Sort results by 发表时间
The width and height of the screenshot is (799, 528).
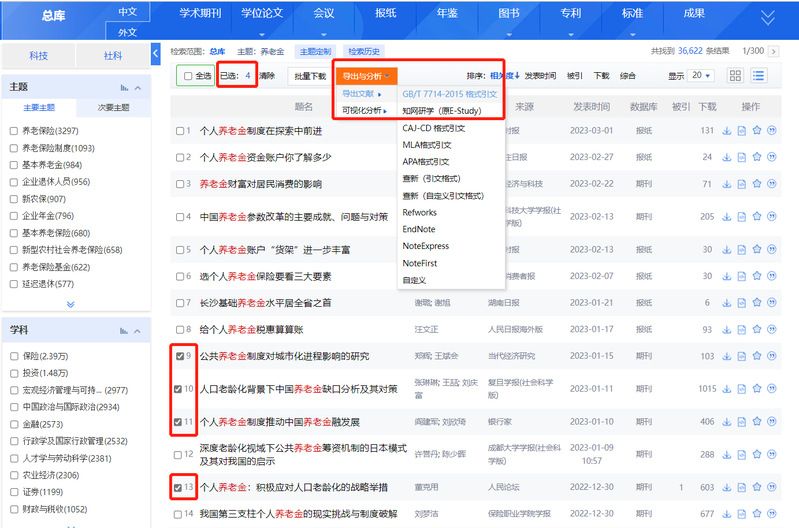point(540,75)
